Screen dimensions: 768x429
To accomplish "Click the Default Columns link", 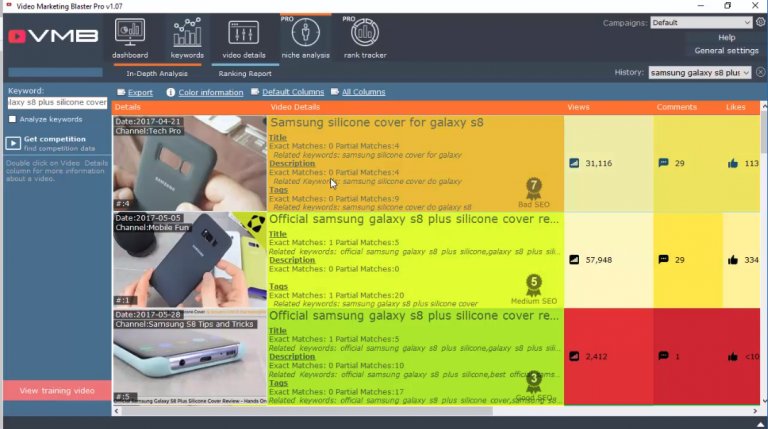I will [x=293, y=92].
